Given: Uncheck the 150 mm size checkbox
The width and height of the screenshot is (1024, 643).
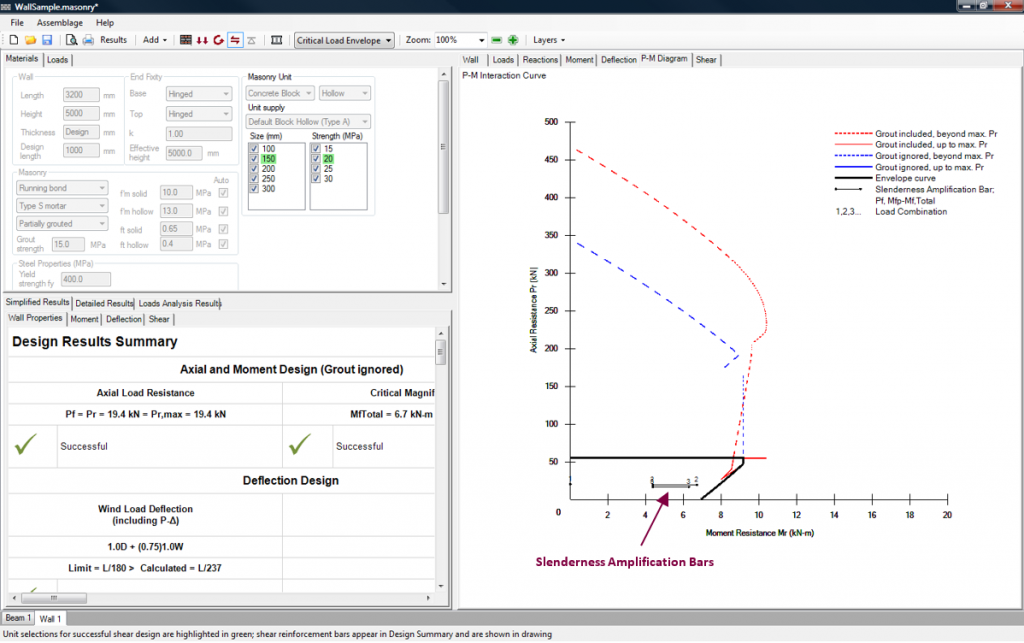Looking at the screenshot, I should click(254, 159).
